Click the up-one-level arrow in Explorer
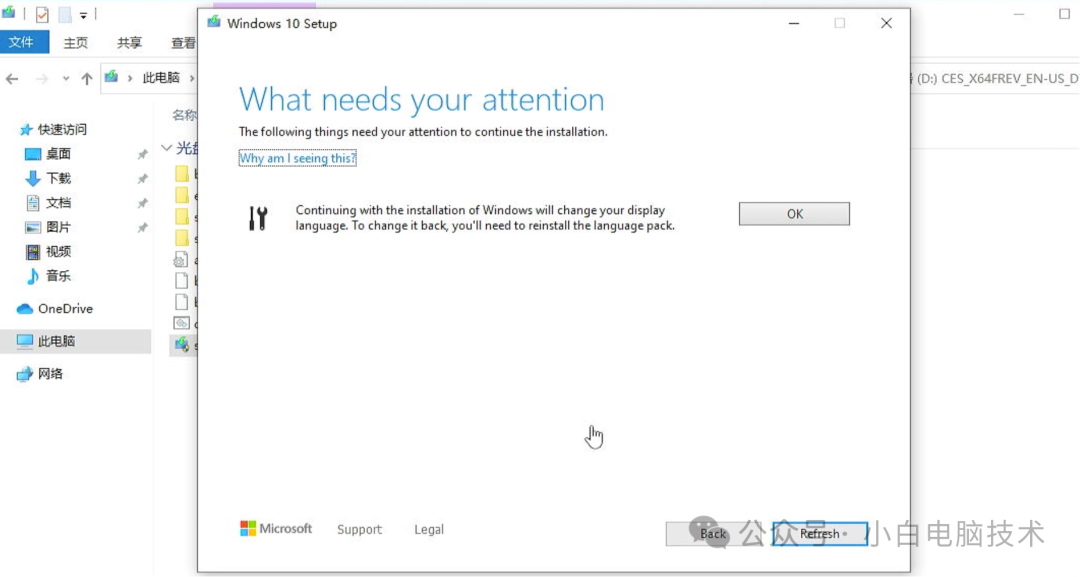1080x577 pixels. pyautogui.click(x=87, y=78)
